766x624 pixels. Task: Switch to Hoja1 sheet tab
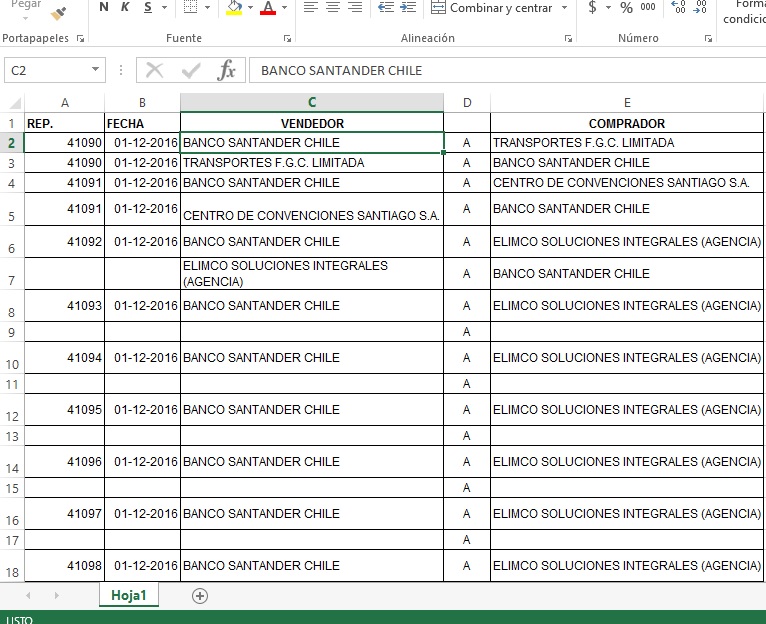(x=128, y=595)
